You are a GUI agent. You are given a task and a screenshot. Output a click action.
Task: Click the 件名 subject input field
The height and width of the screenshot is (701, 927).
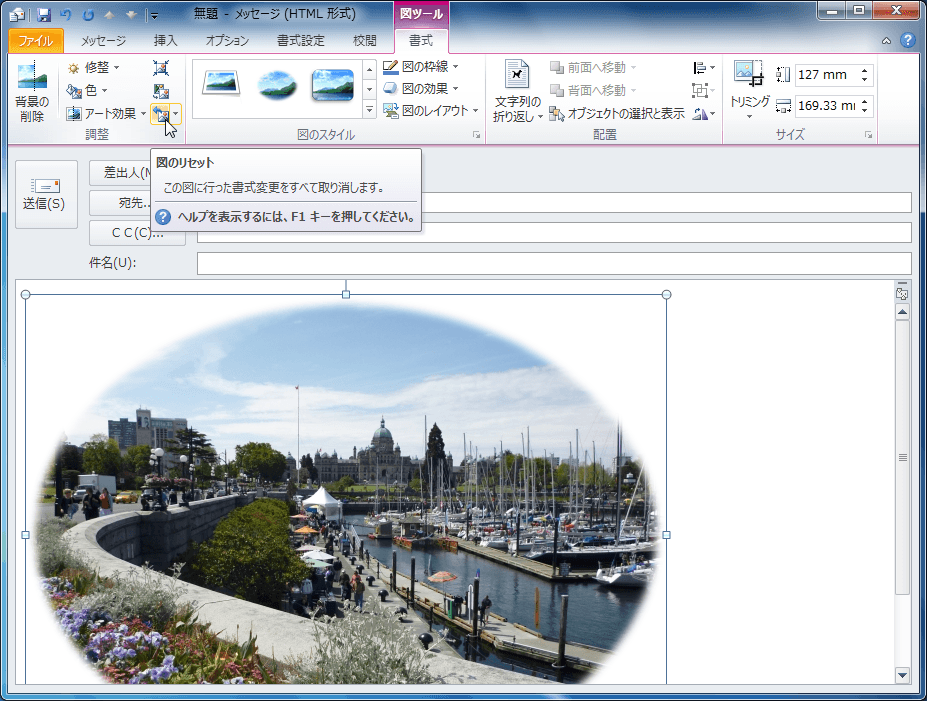[x=554, y=263]
